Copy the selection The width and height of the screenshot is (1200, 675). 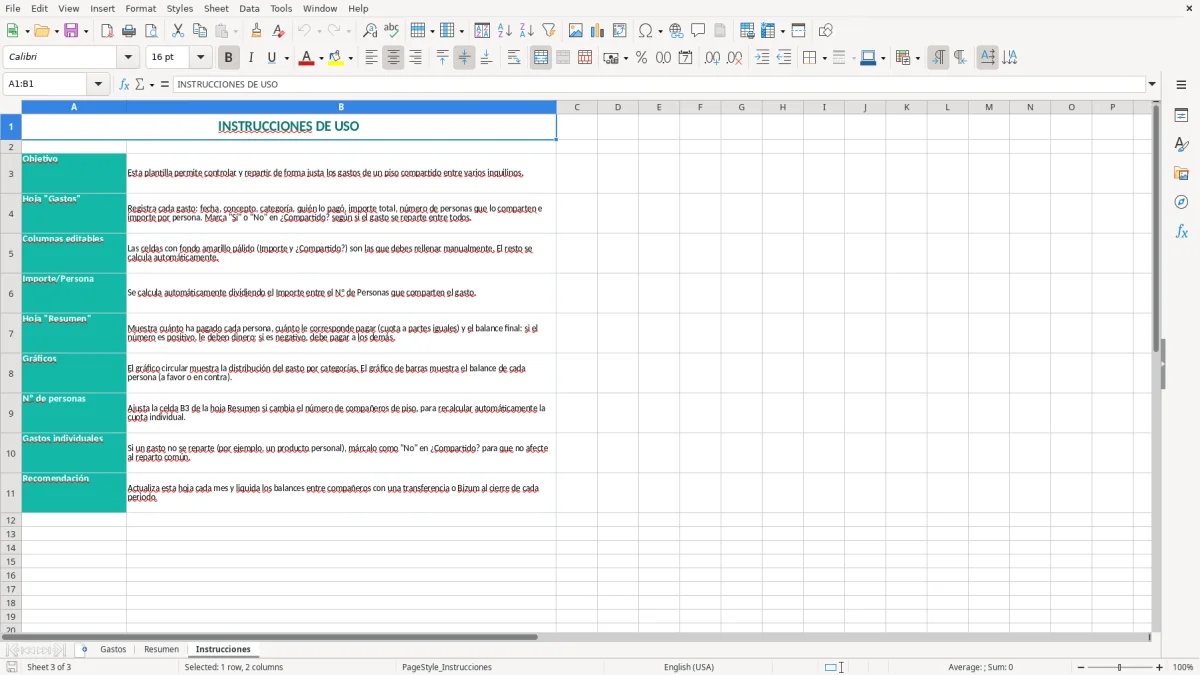[200, 31]
